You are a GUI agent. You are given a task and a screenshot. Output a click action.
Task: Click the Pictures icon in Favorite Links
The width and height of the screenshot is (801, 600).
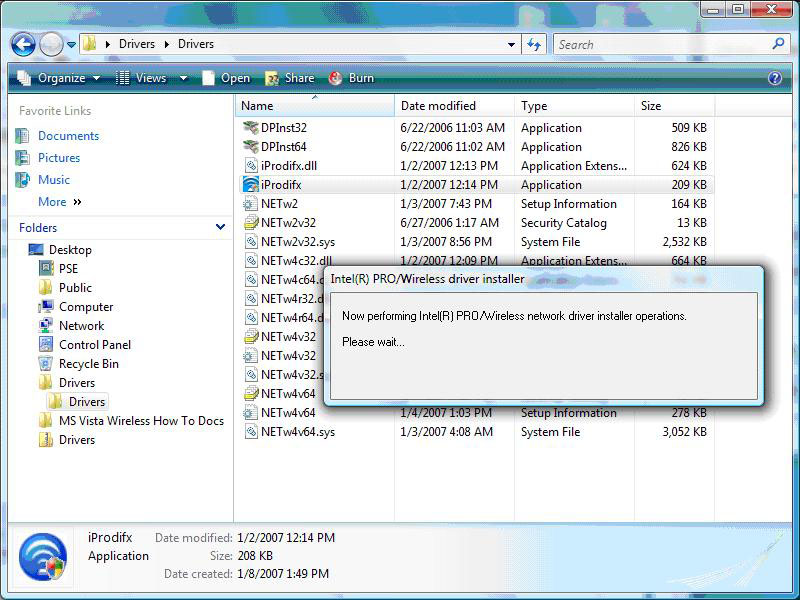[22, 158]
